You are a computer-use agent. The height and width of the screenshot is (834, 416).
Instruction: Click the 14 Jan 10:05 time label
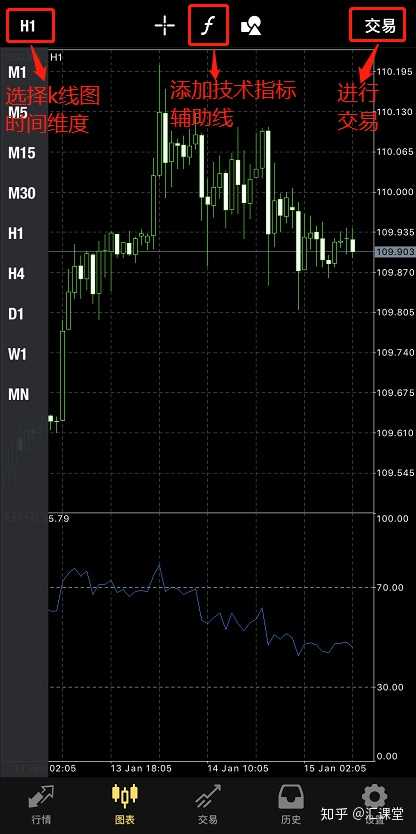point(238,768)
